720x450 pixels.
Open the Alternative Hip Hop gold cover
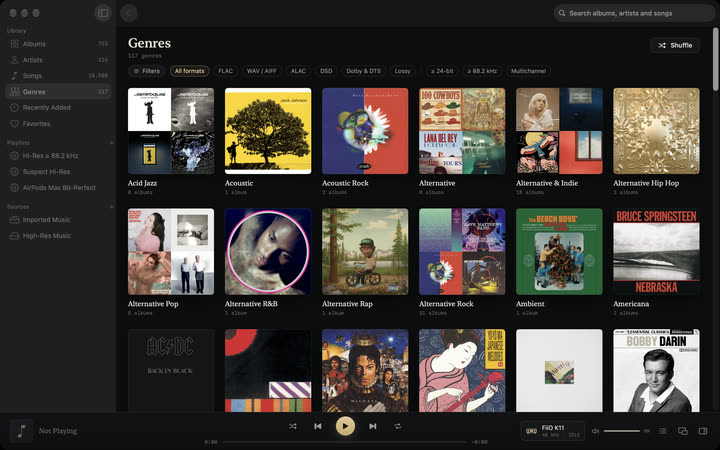click(656, 131)
